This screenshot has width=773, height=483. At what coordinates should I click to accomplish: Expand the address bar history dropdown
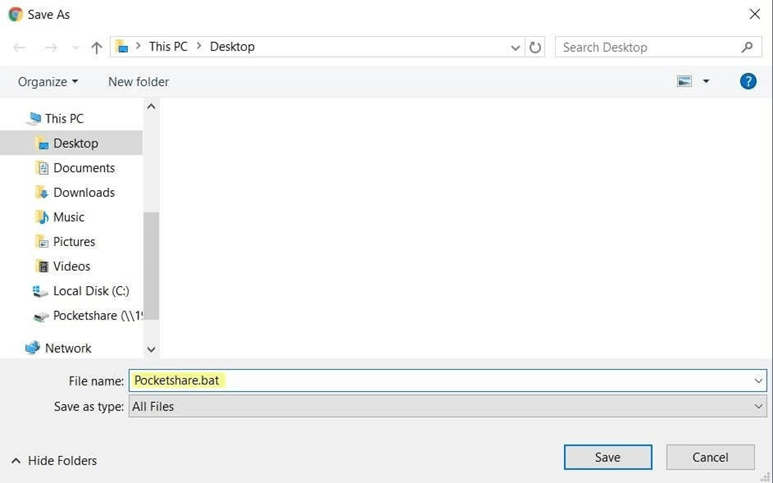(x=515, y=47)
